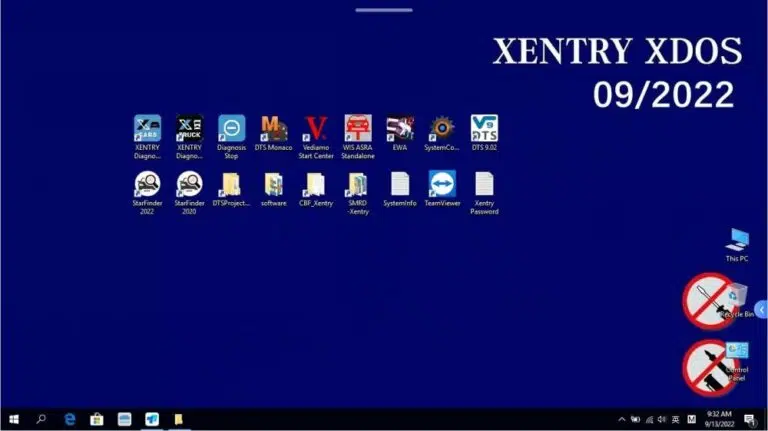Select the CBF_Xentry folder

coord(315,185)
